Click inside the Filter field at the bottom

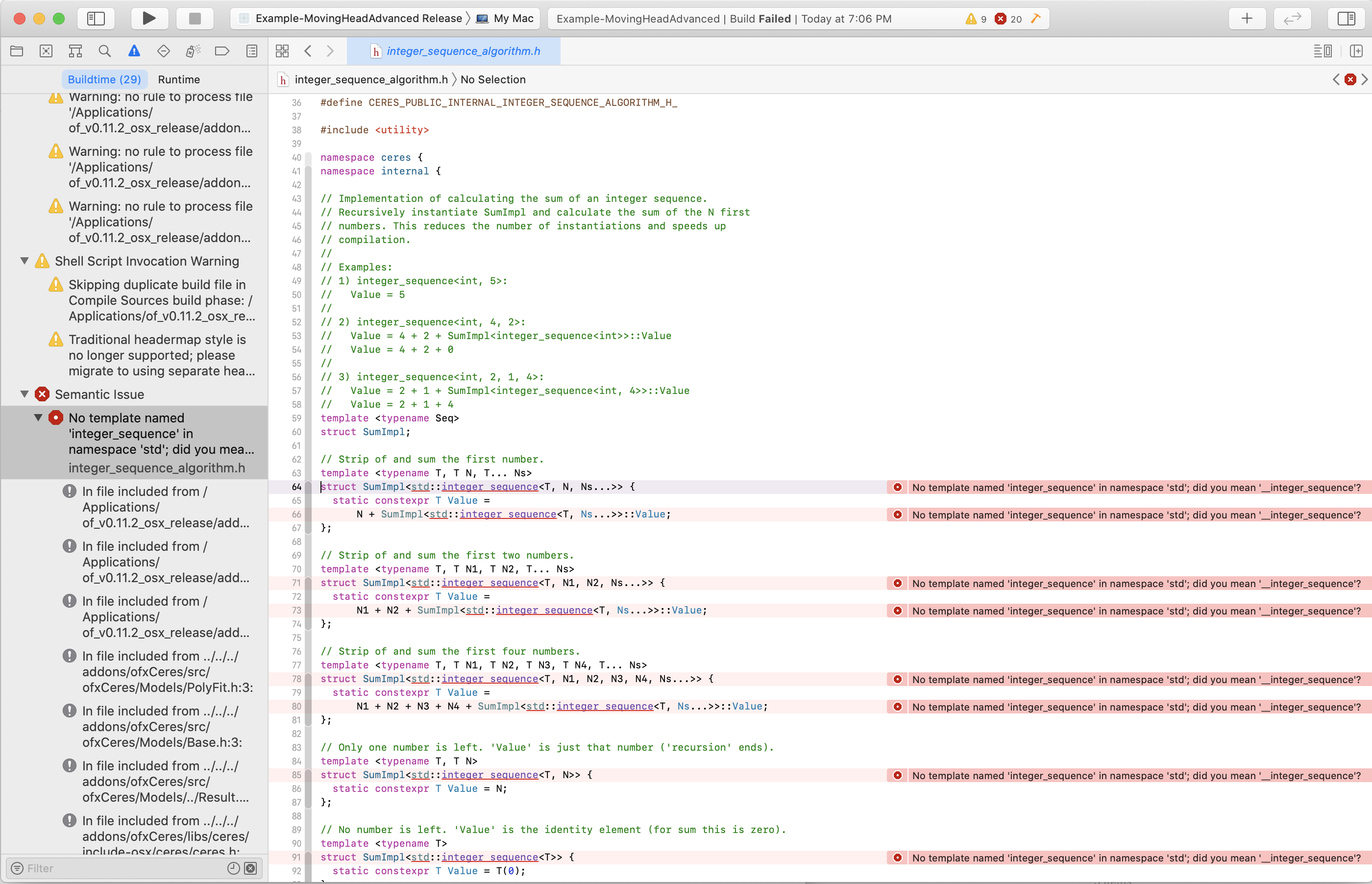(x=115, y=868)
